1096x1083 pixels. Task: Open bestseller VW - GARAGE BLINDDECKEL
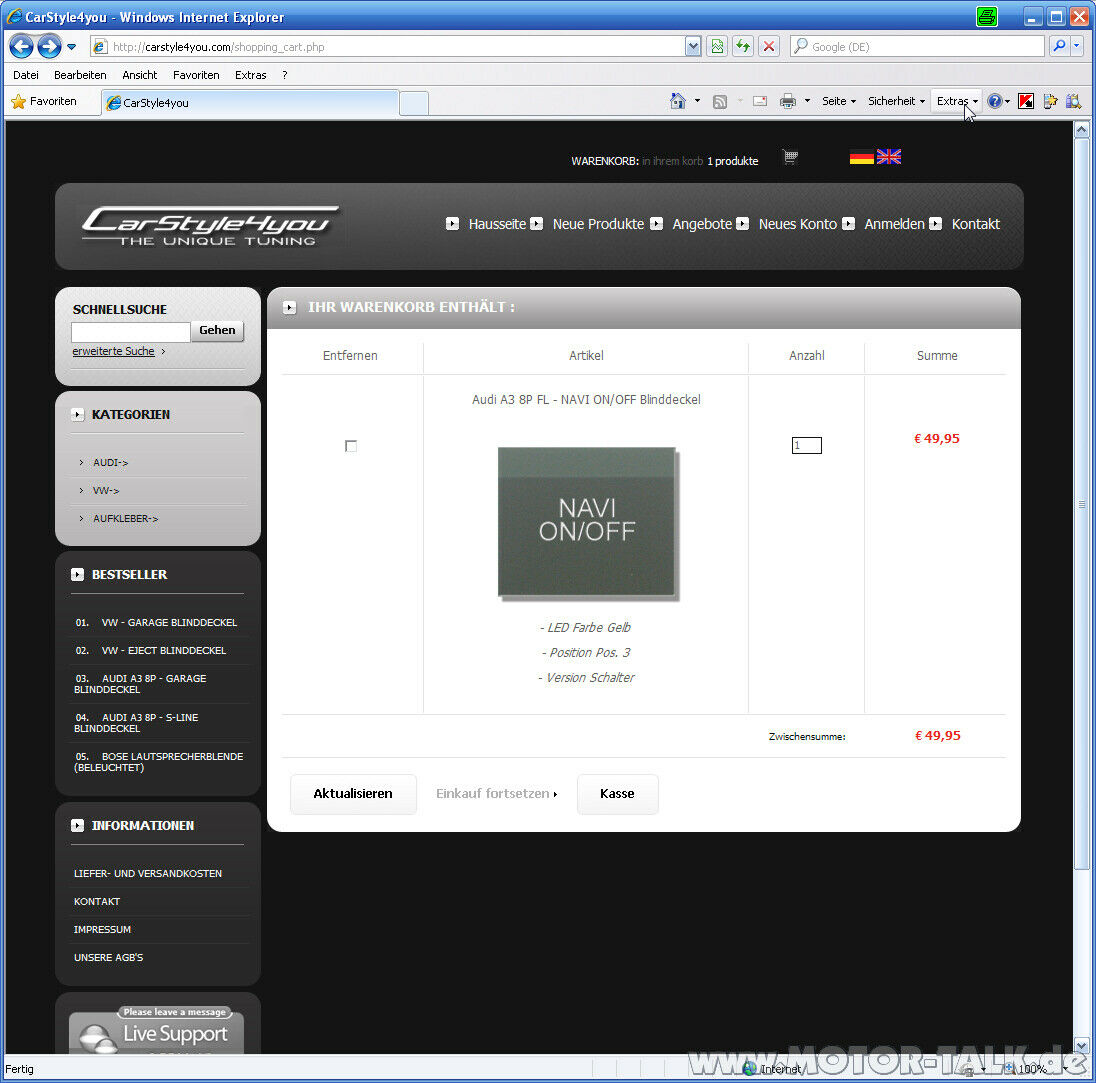coord(169,622)
